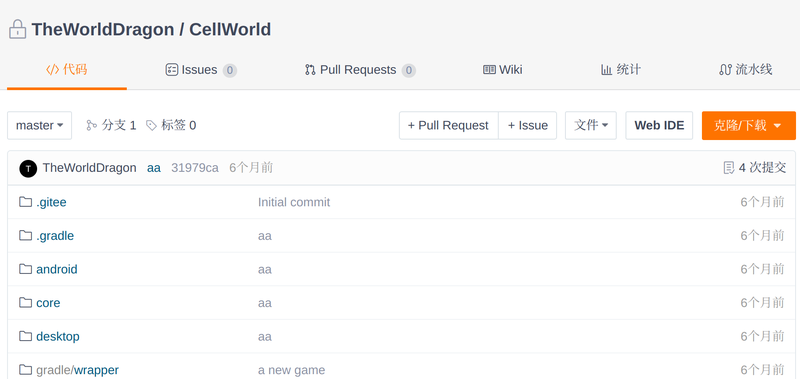
Task: Expand the 文件 dropdown
Action: click(x=591, y=125)
